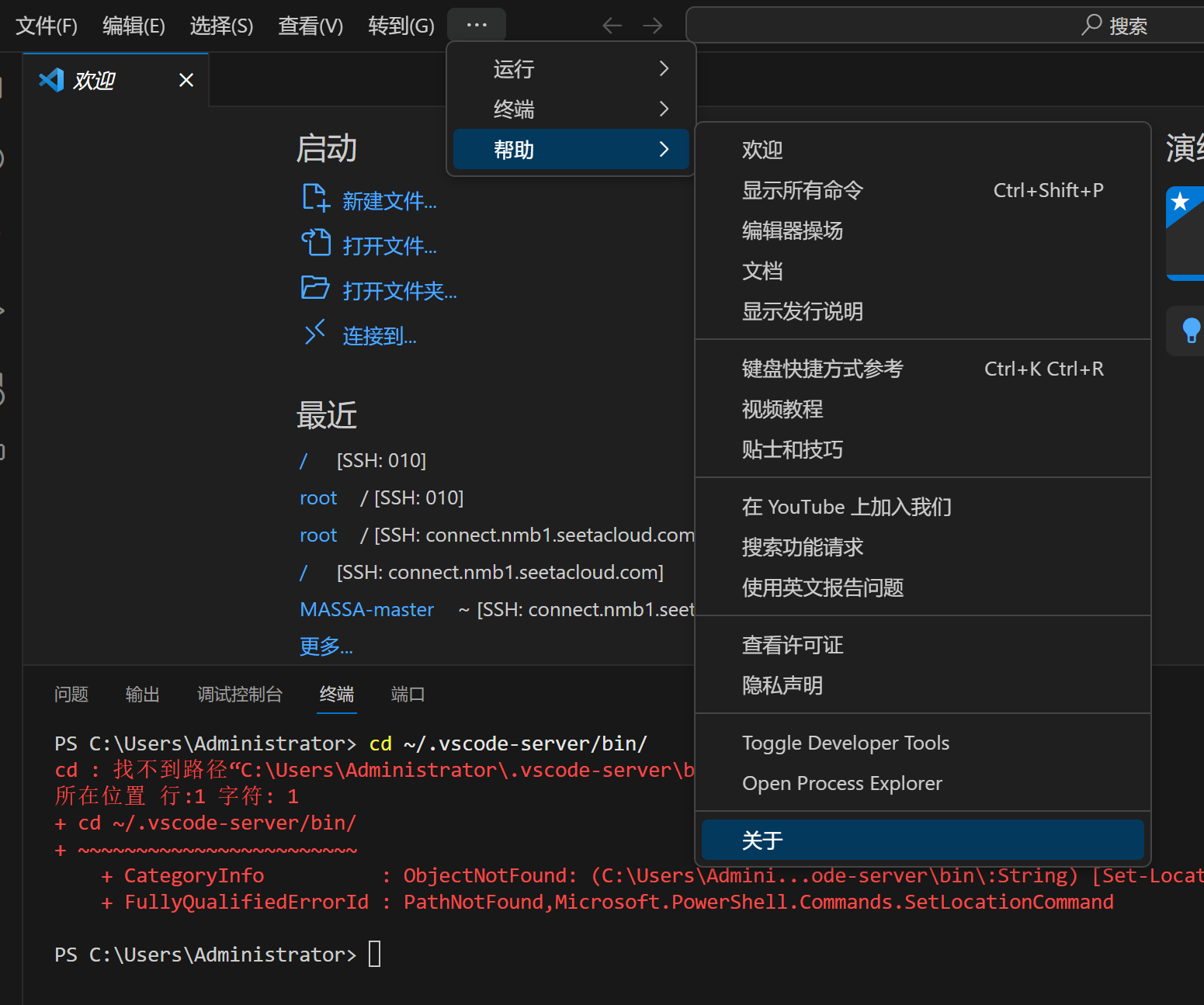Close the 欢迎 tab with its X
Screen dimensions: 1204x1005
click(x=186, y=80)
